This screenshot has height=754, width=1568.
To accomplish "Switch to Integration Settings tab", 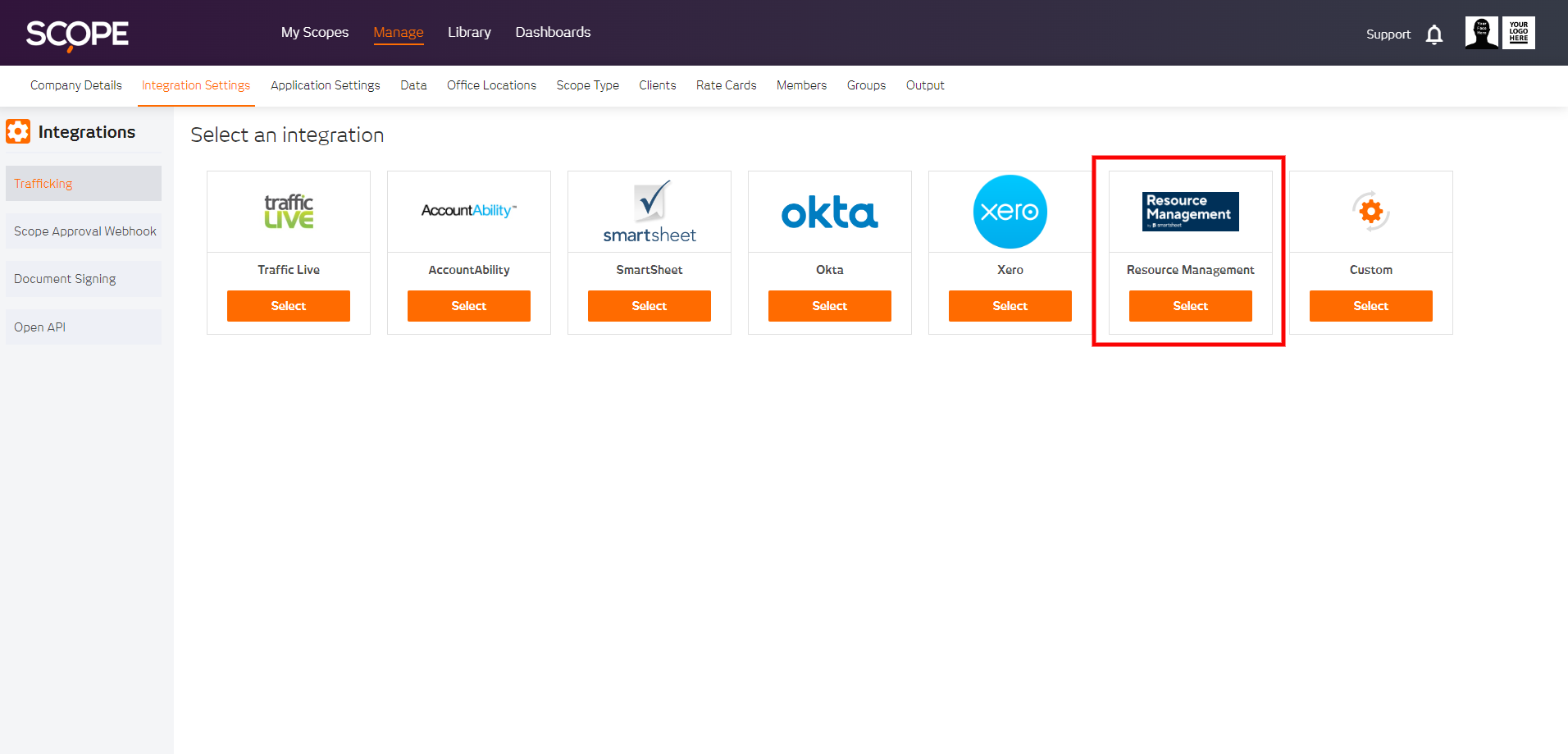I will pos(196,85).
